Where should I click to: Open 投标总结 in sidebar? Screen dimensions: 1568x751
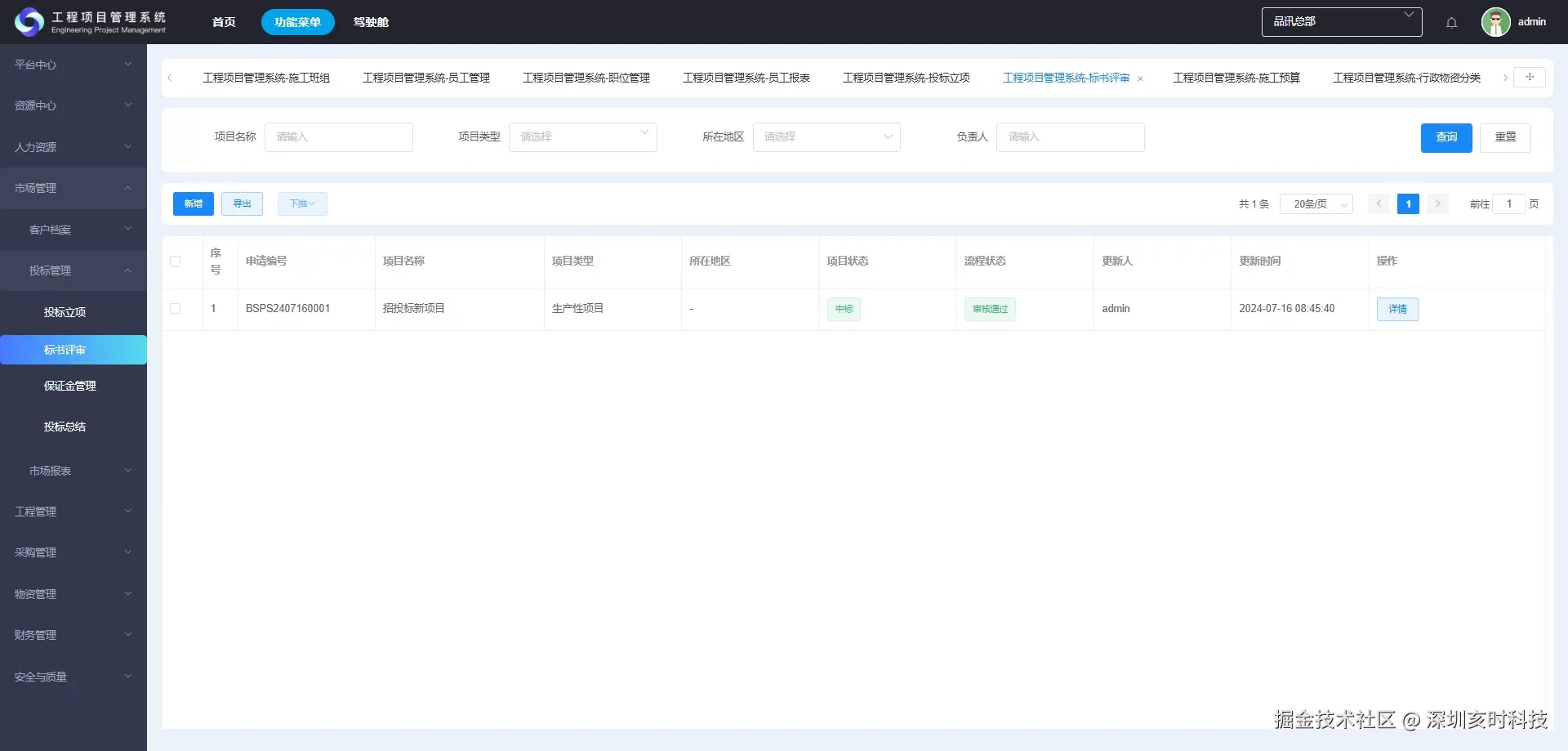73,427
